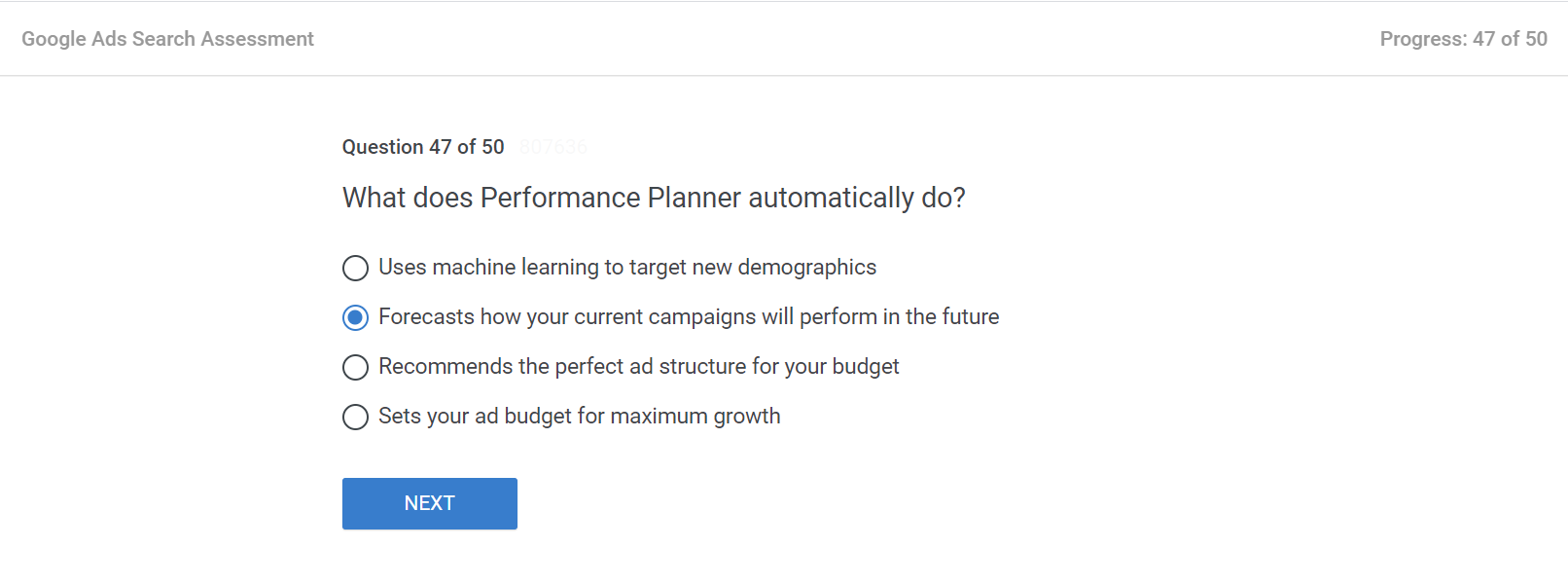Click NEXT to submit question 47
Screen dimensions: 1568x584
[429, 503]
